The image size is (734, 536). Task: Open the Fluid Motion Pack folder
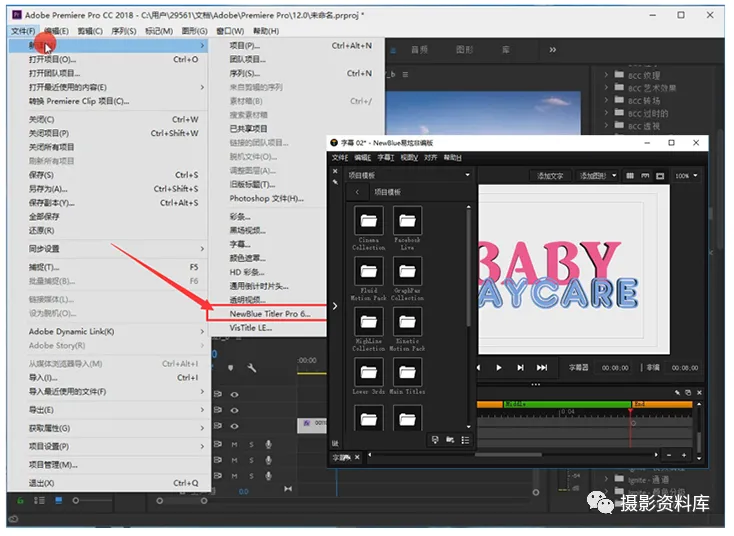(x=369, y=271)
